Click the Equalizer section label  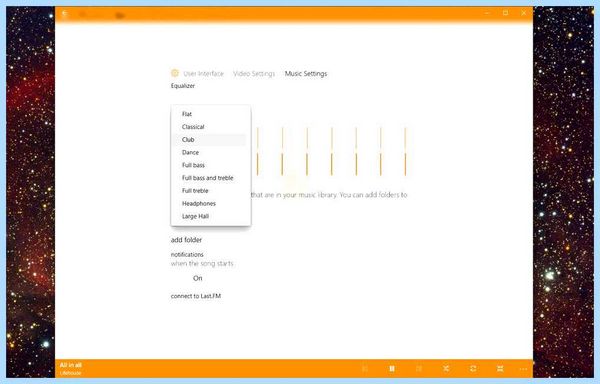[x=183, y=86]
